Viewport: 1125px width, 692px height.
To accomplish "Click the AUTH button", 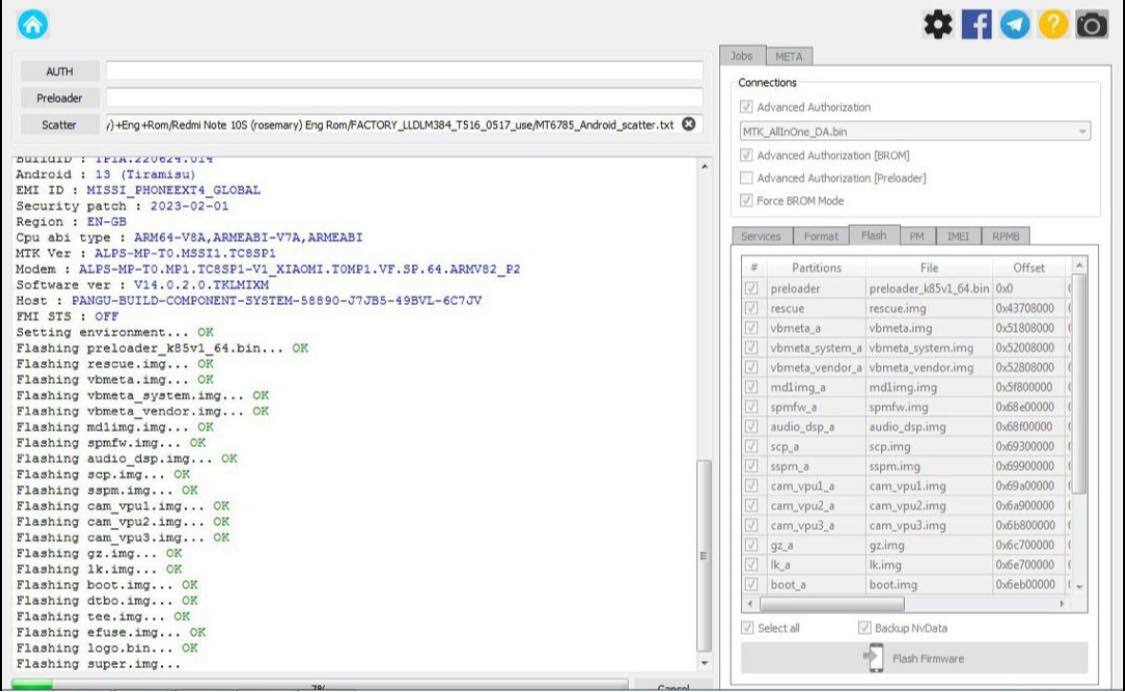I will (x=60, y=71).
